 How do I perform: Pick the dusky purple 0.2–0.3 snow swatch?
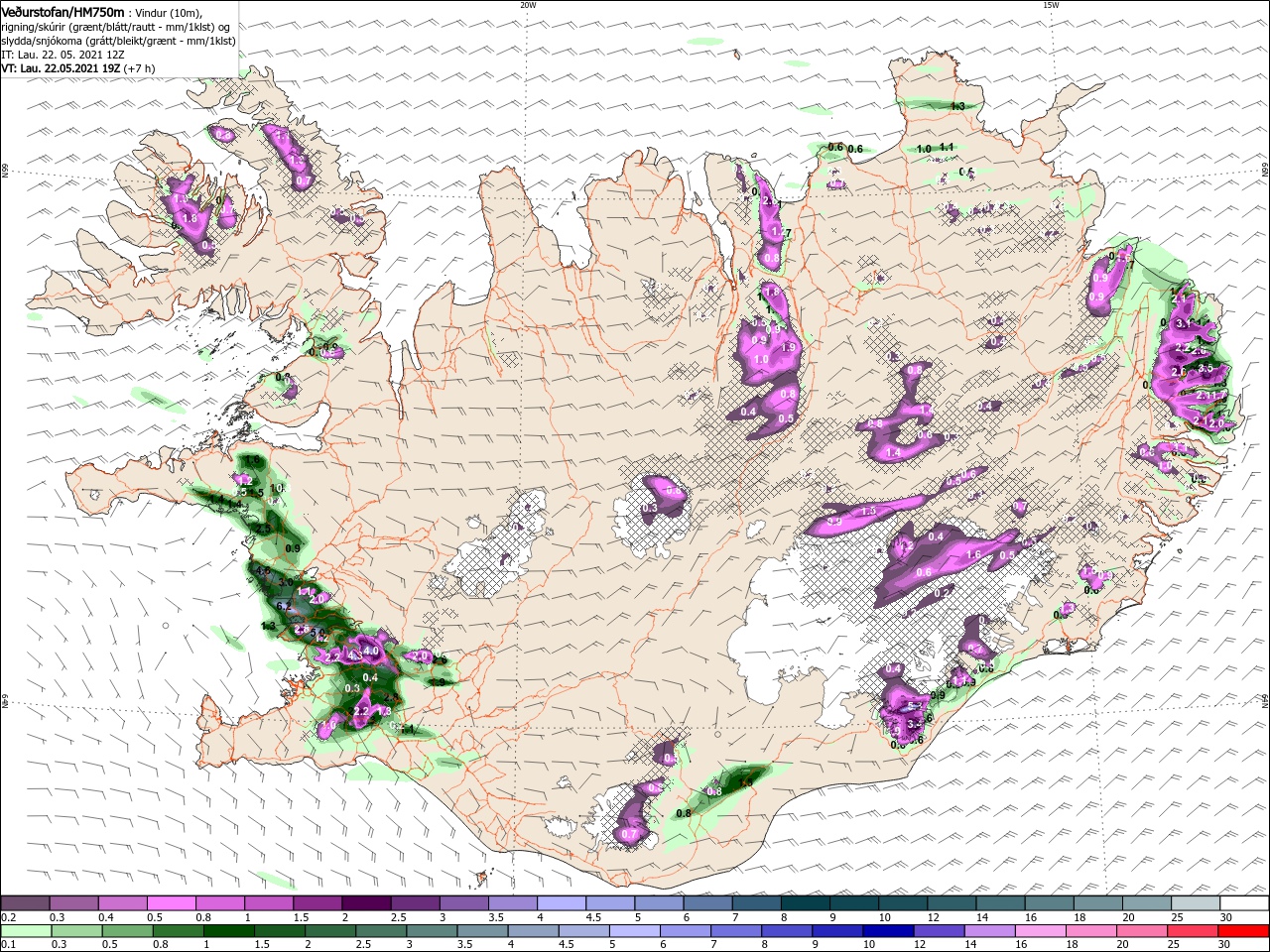coord(25,903)
